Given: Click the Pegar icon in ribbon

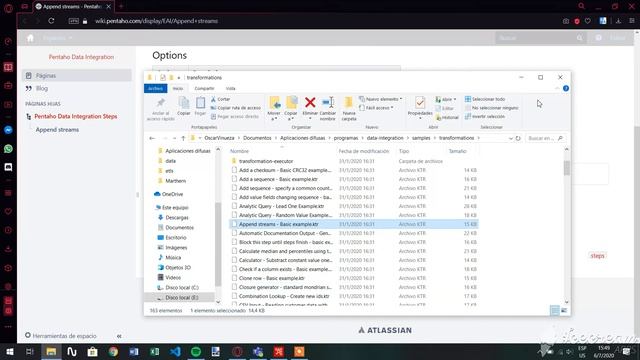Looking at the screenshot, I should tap(200, 102).
